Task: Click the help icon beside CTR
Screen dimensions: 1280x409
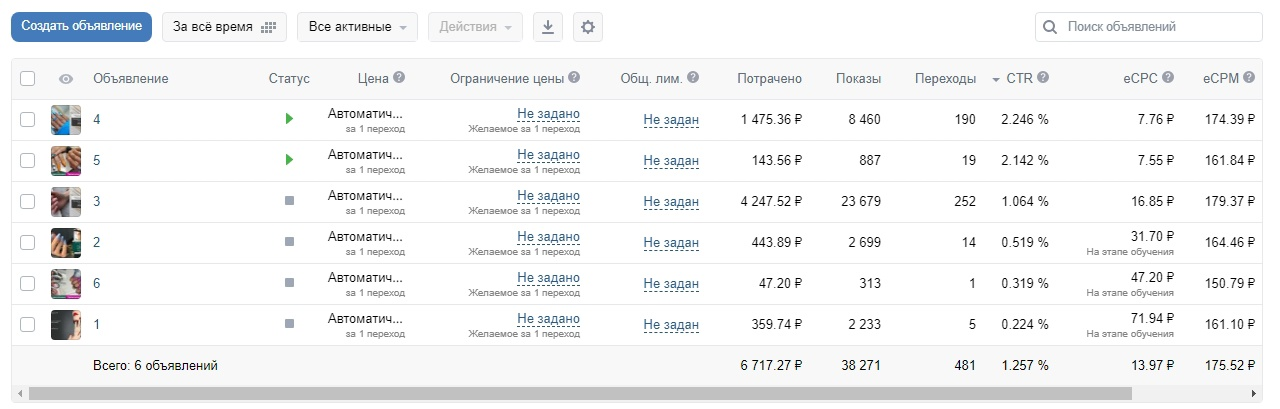Action: point(1043,78)
